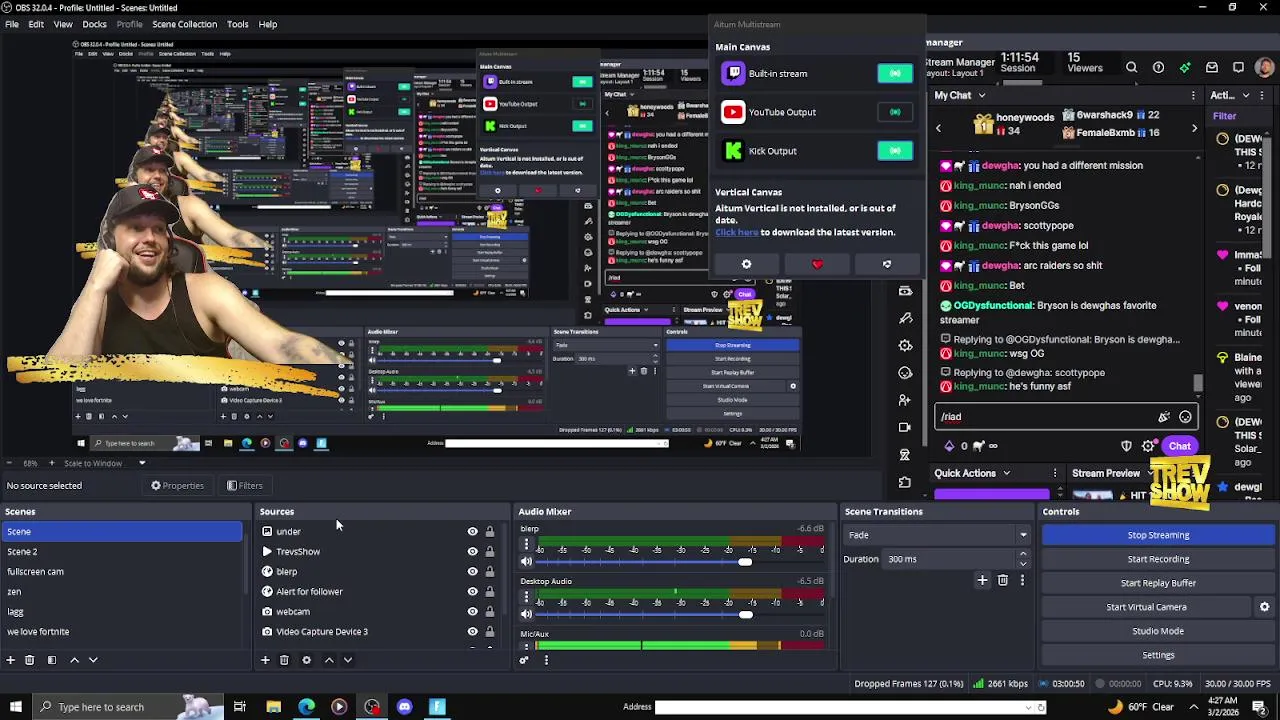Open the Docks menu

tap(94, 24)
